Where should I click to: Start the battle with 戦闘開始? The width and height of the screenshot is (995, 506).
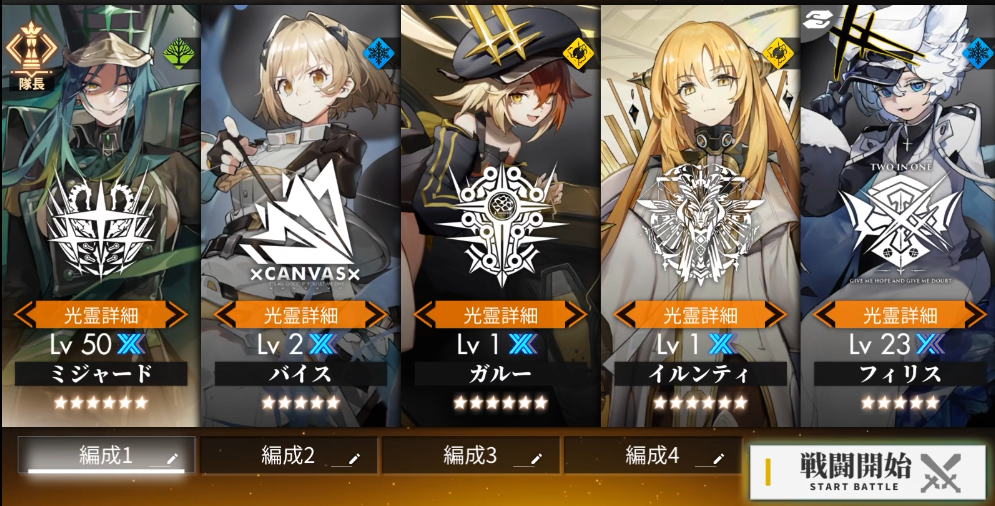(867, 472)
